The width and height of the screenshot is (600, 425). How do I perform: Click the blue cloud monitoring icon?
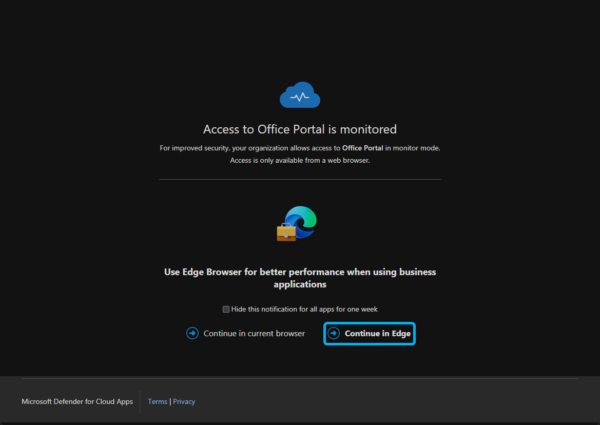(299, 95)
